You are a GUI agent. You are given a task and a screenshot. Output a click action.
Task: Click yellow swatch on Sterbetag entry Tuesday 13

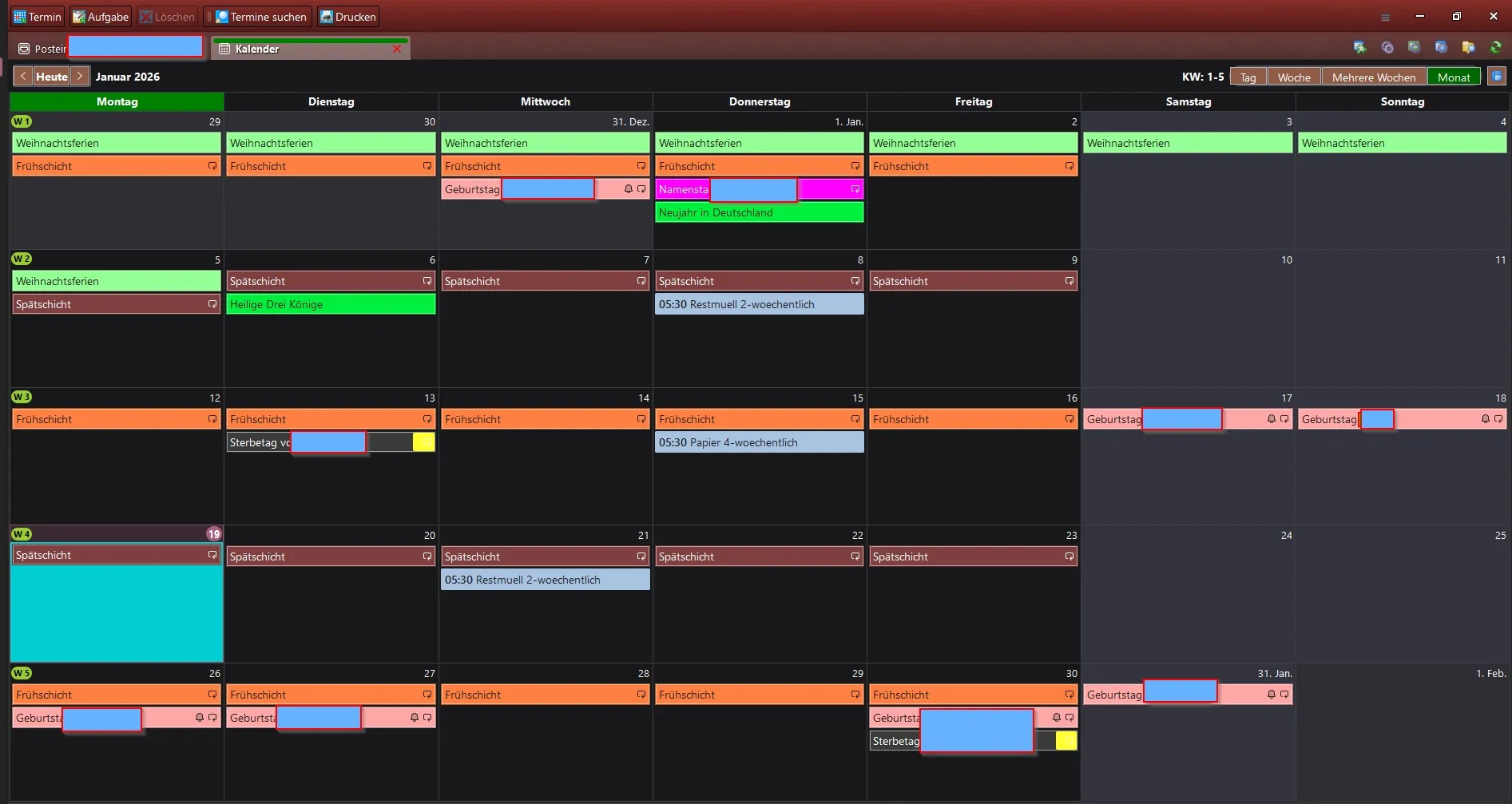(423, 442)
